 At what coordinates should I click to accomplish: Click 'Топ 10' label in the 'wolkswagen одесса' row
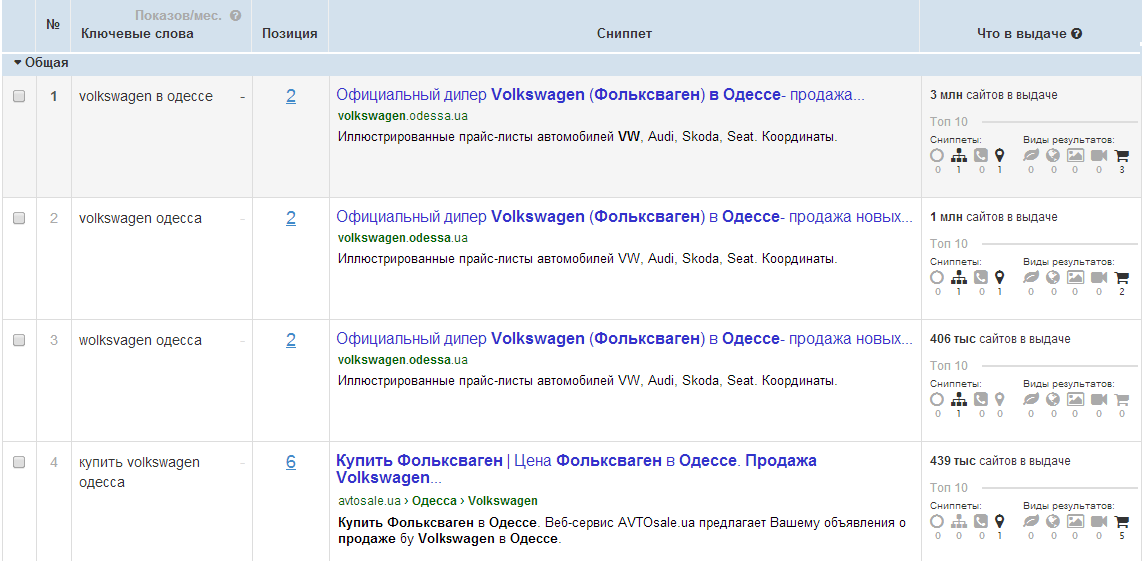[949, 366]
